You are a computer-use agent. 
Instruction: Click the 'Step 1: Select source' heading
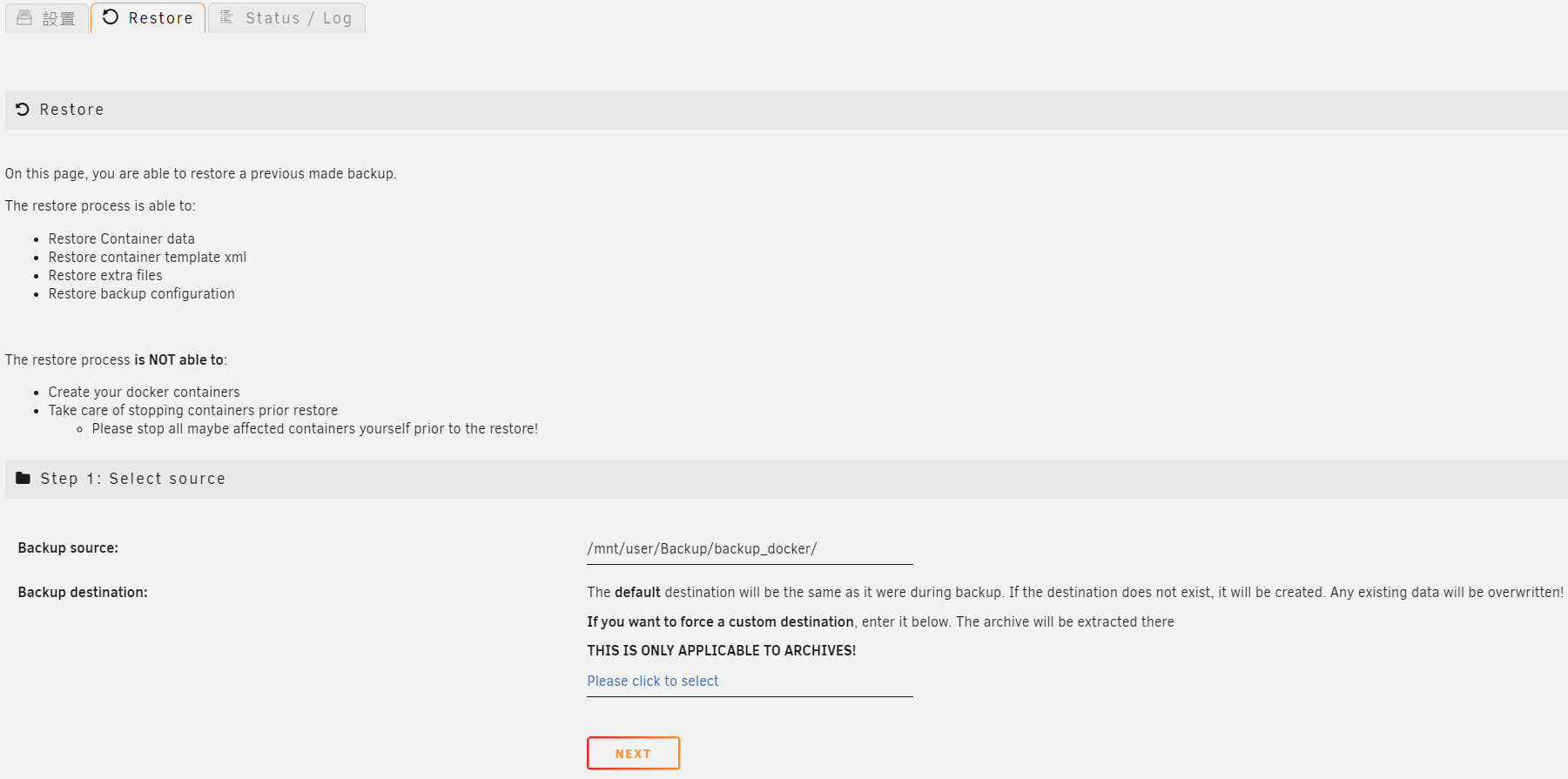(x=132, y=479)
